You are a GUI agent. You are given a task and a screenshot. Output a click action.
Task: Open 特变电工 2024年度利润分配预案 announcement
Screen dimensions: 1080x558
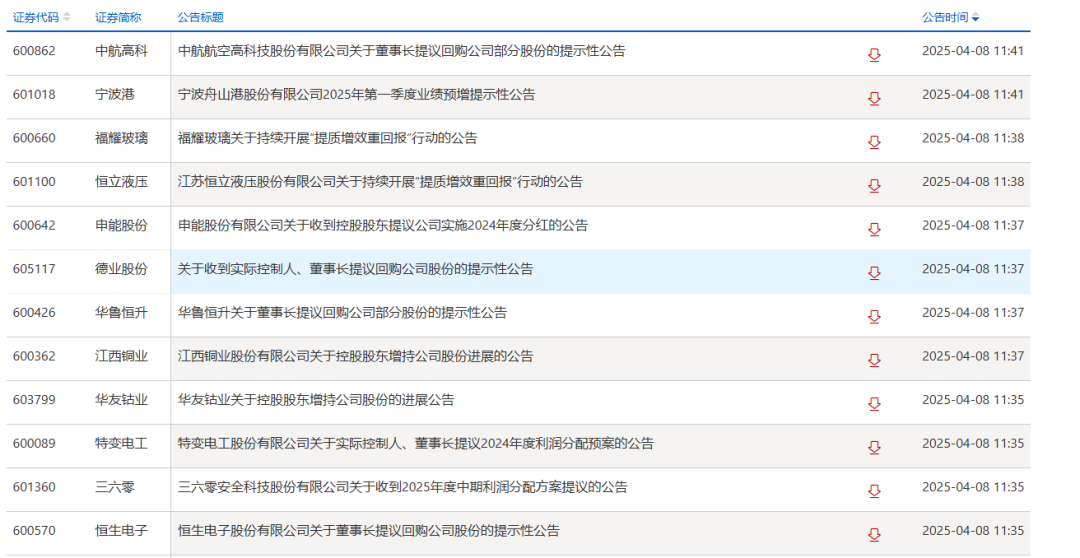(415, 444)
